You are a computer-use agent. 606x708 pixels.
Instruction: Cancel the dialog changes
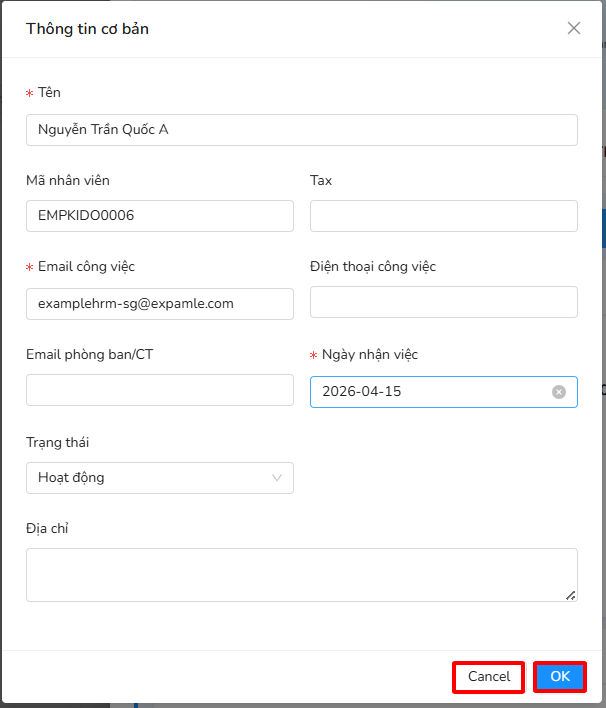tap(489, 677)
